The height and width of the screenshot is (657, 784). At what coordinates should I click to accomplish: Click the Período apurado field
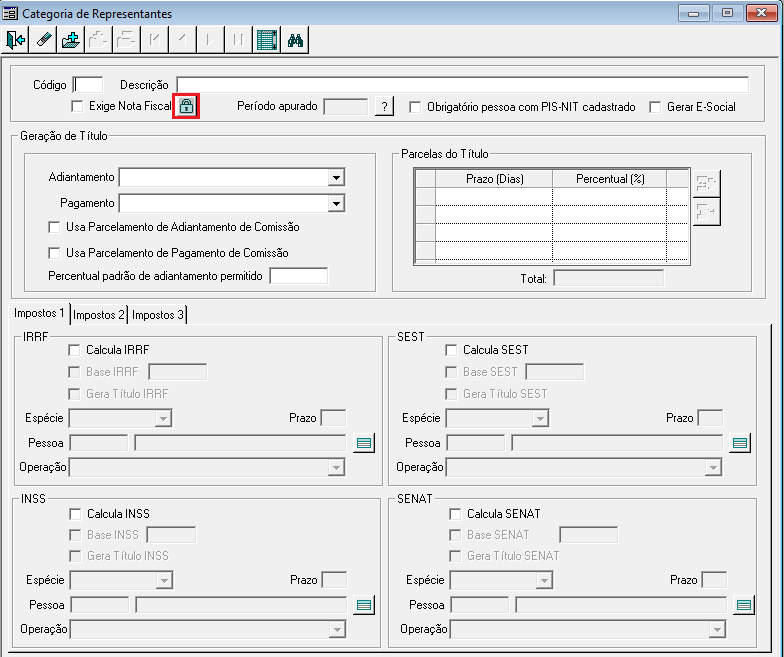coord(346,106)
